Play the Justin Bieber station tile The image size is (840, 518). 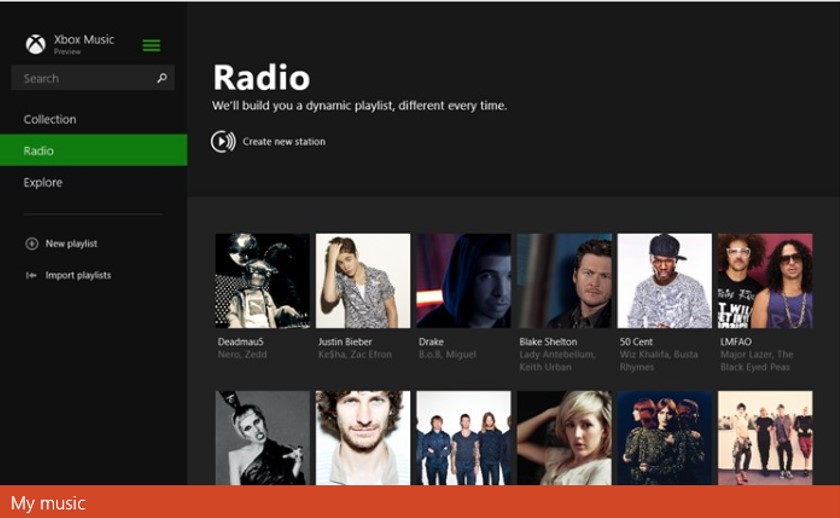(363, 281)
